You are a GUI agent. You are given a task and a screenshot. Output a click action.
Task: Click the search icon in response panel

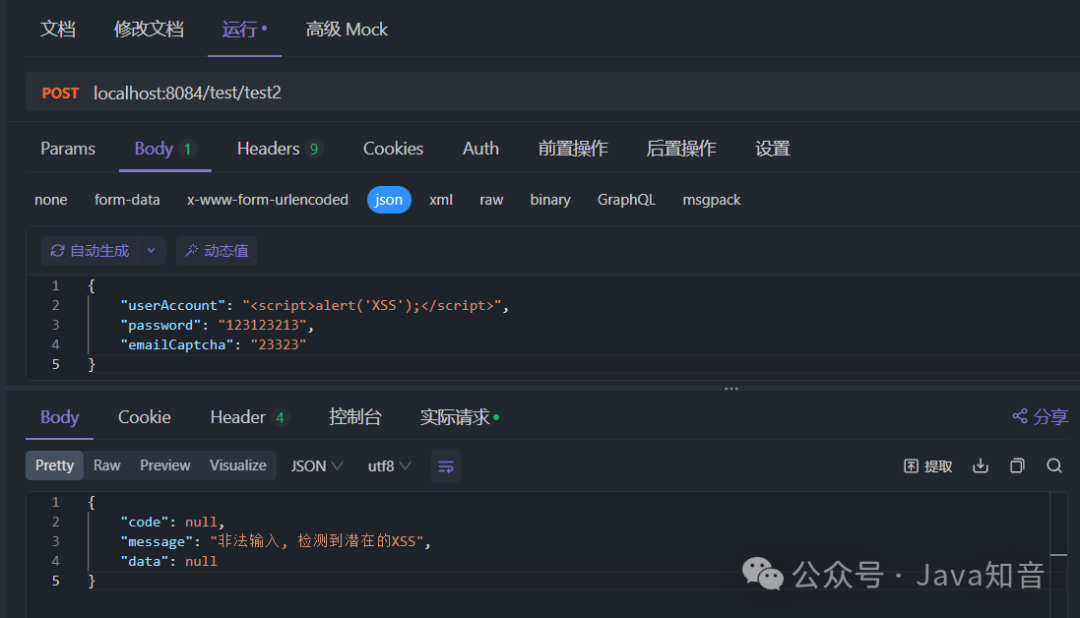1054,466
